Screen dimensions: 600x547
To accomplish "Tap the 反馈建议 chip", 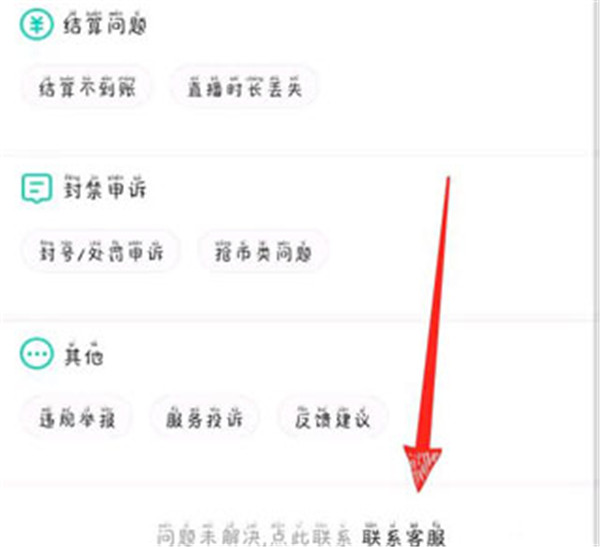I will click(332, 418).
